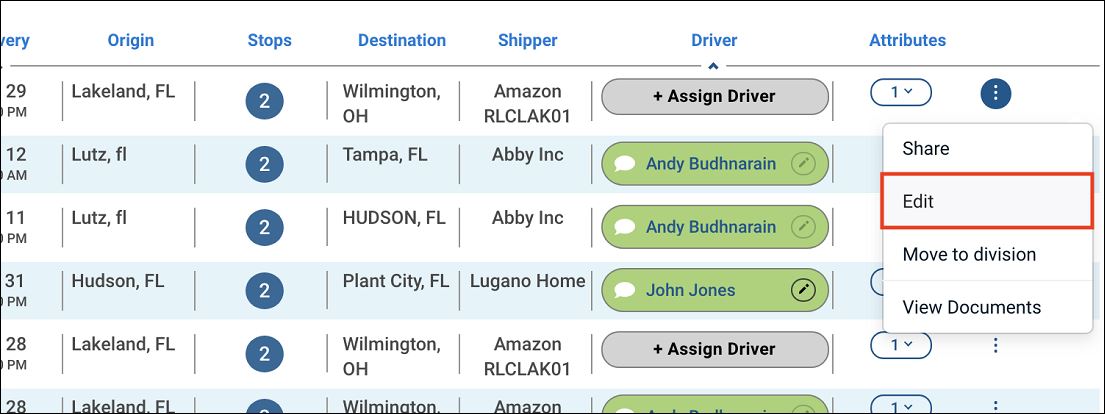This screenshot has width=1105, height=414.
Task: Click the pencil icon on Tampa, FL row
Action: (803, 164)
